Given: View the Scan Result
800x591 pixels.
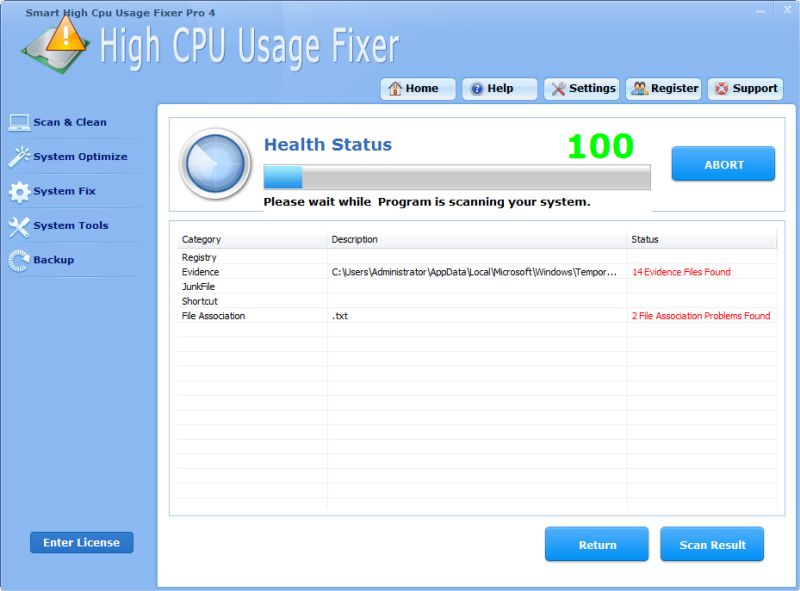Looking at the screenshot, I should 712,545.
